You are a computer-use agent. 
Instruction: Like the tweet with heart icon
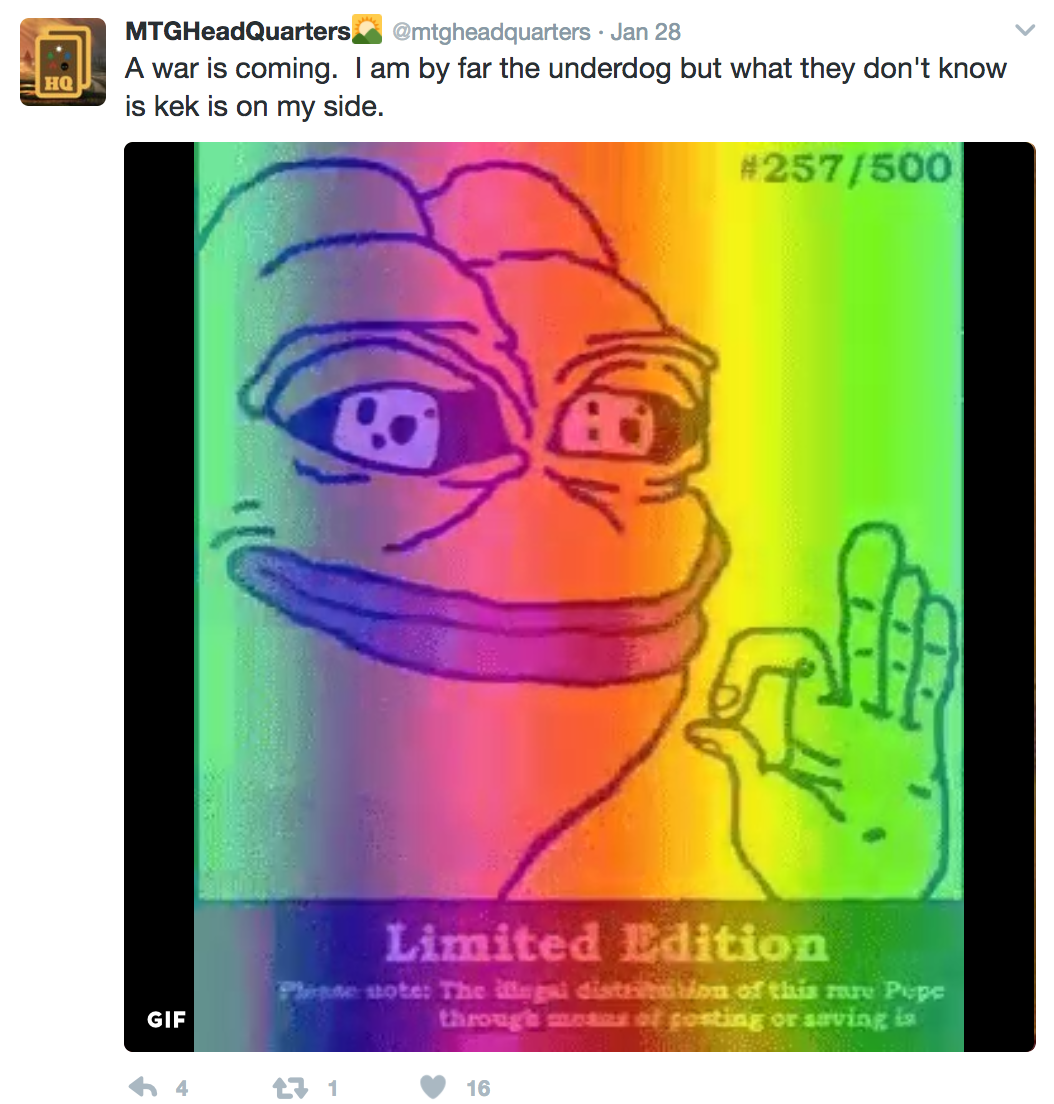(433, 1087)
